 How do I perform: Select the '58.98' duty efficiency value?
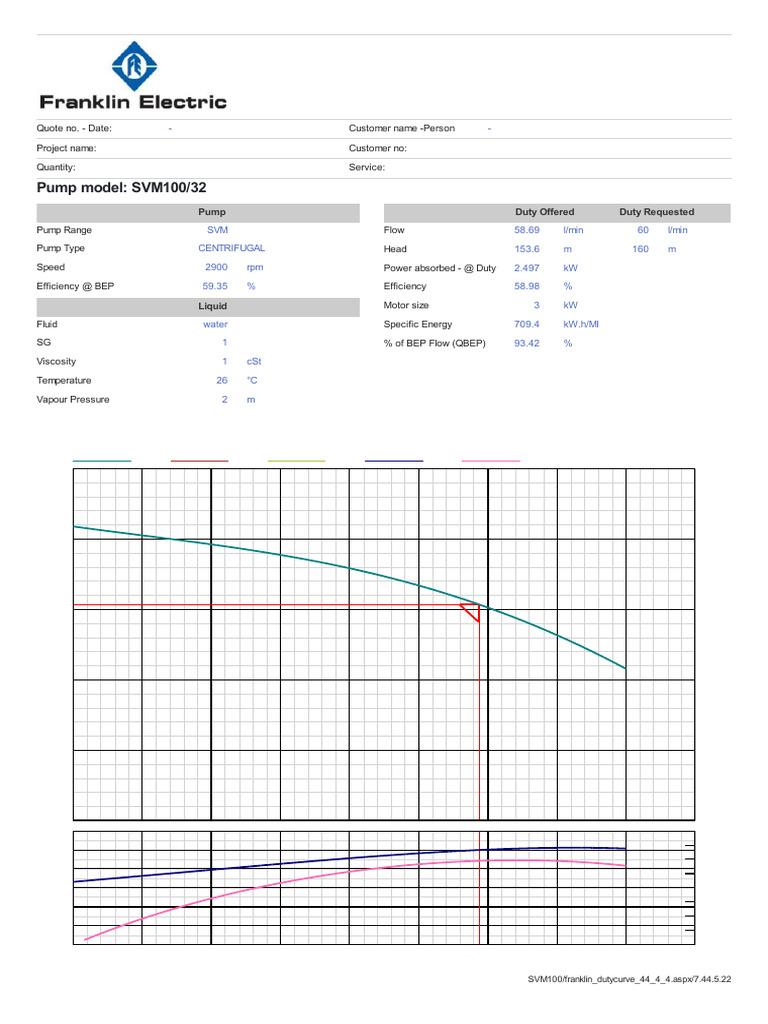click(x=527, y=286)
